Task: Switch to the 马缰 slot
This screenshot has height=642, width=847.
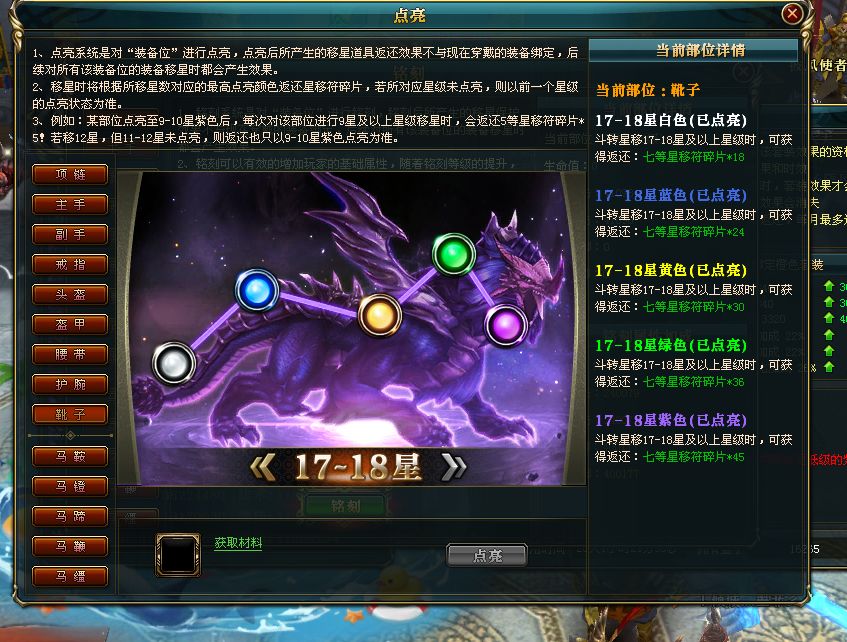Action: (70, 577)
